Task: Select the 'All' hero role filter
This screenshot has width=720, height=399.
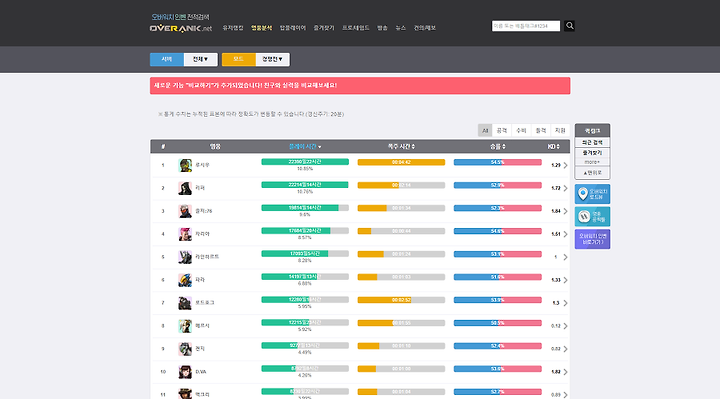Action: 485,131
